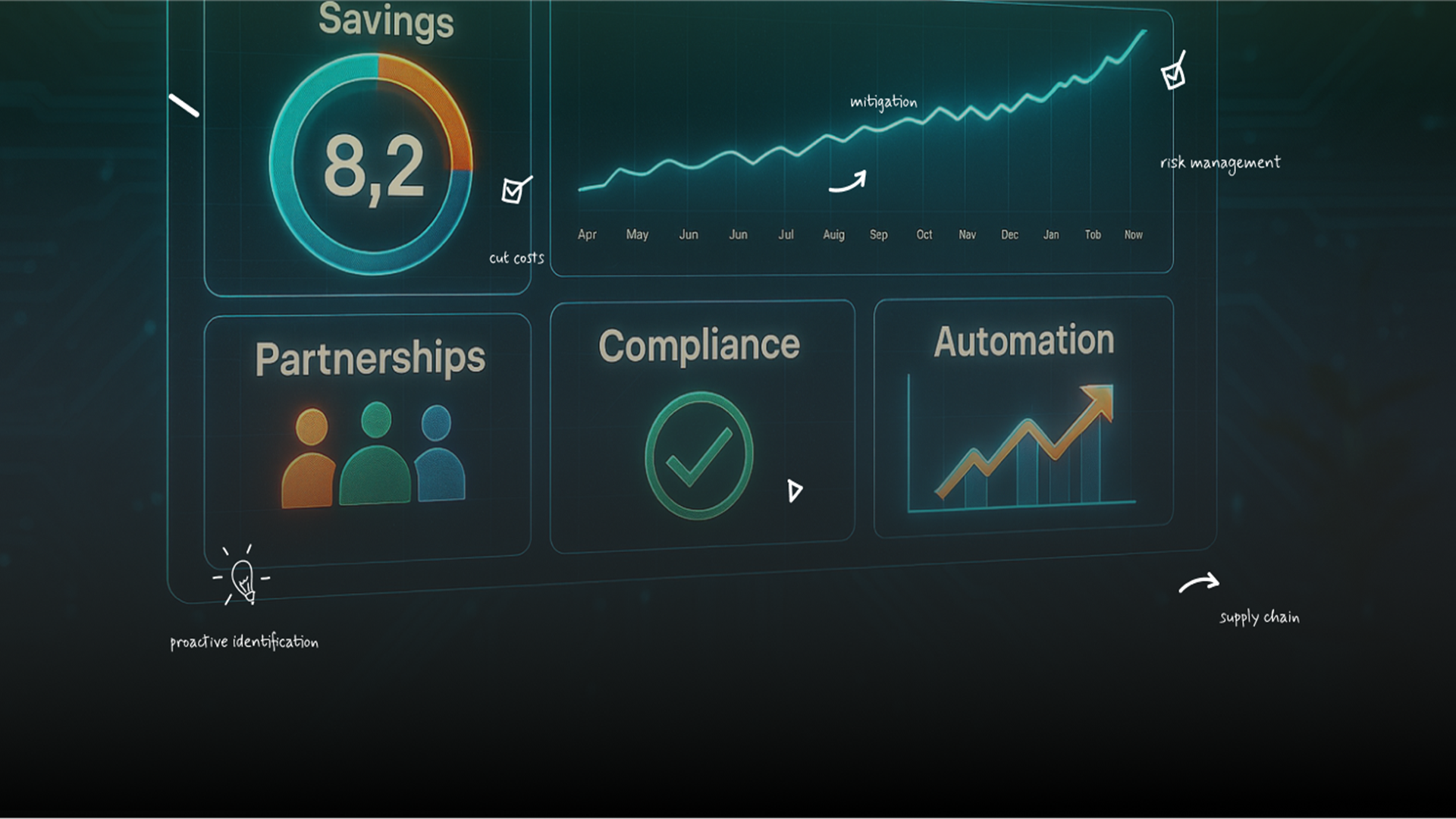The width and height of the screenshot is (1456, 819).
Task: Click the risk management handwritten label
Action: 1219,163
